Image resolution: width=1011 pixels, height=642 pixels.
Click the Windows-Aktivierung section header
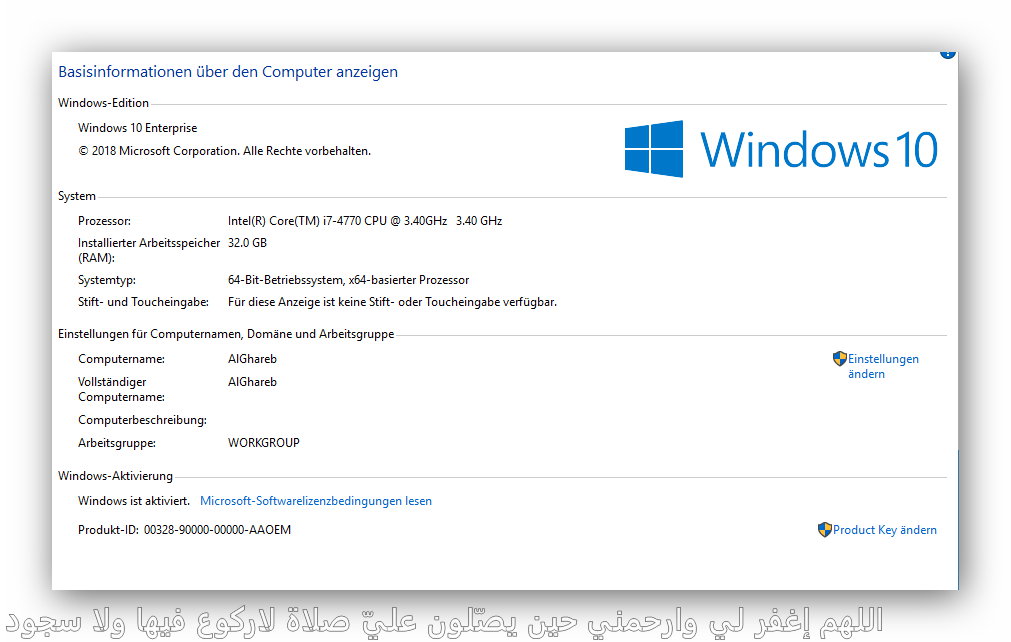[x=115, y=476]
